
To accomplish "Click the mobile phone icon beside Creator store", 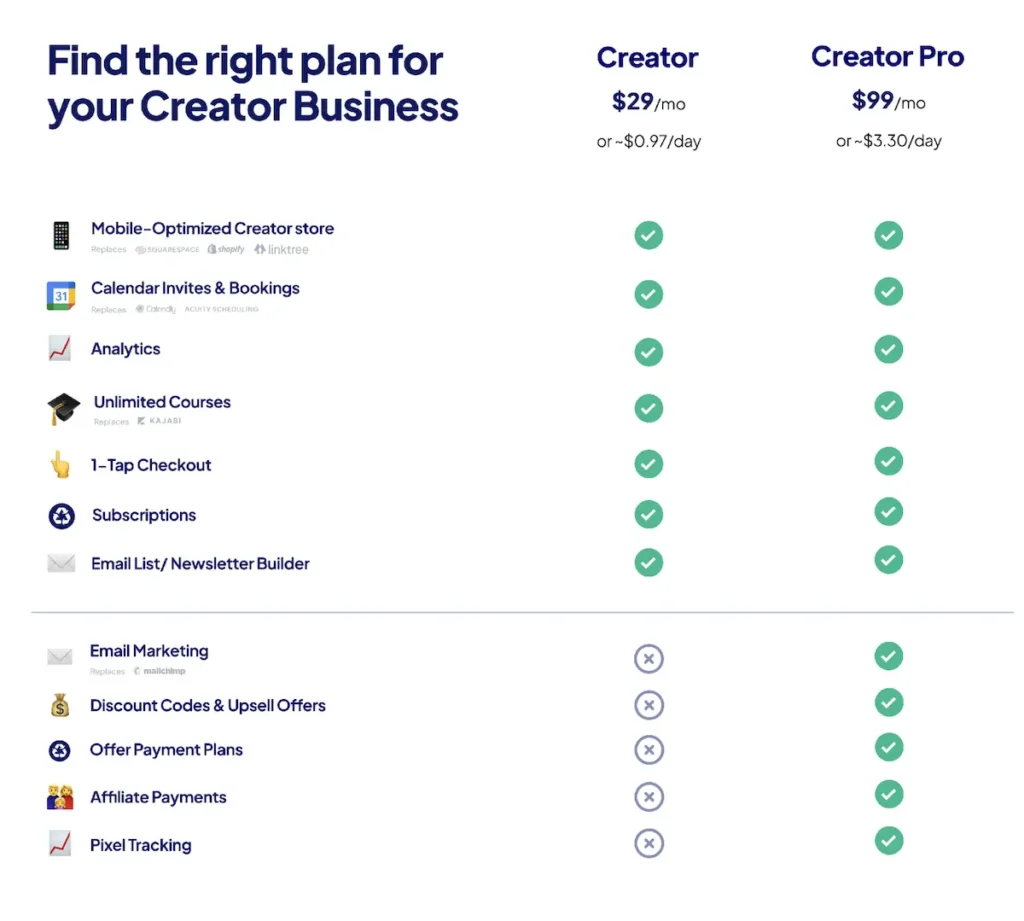I will point(61,236).
